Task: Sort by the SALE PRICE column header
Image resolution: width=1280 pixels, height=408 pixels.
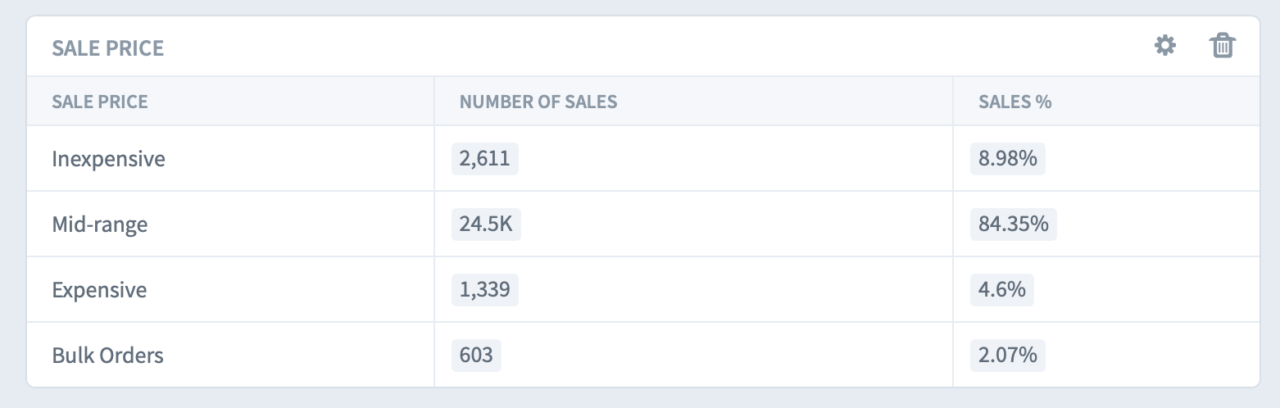Action: tap(100, 101)
